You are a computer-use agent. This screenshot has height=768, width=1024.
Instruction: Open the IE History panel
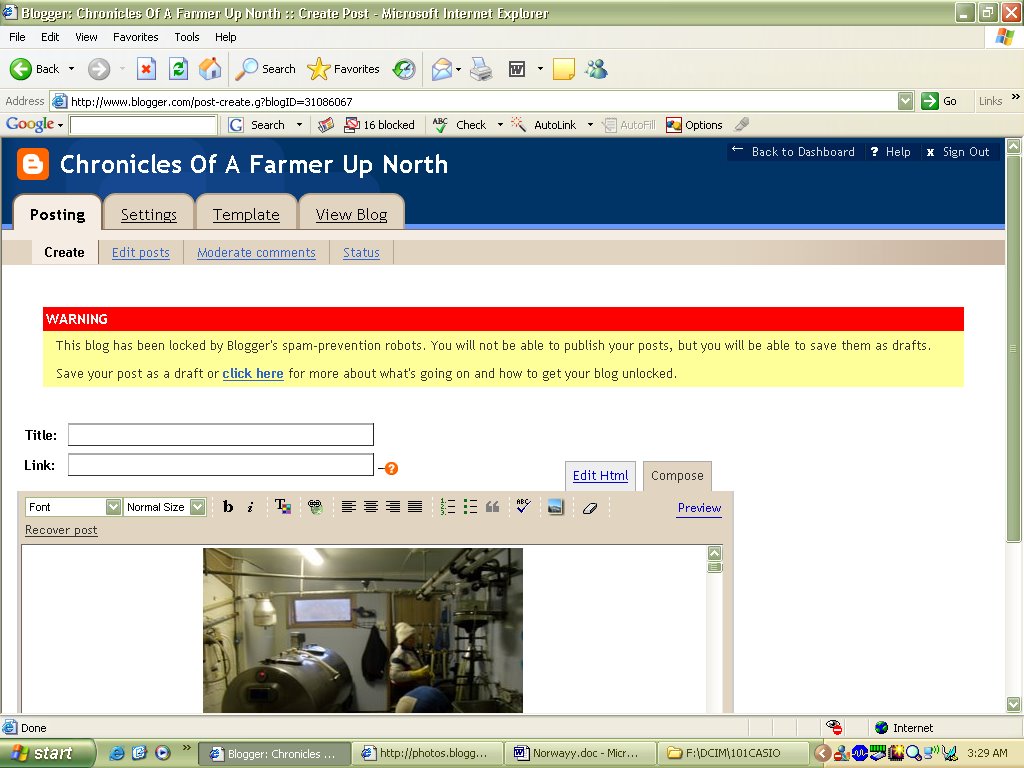404,69
